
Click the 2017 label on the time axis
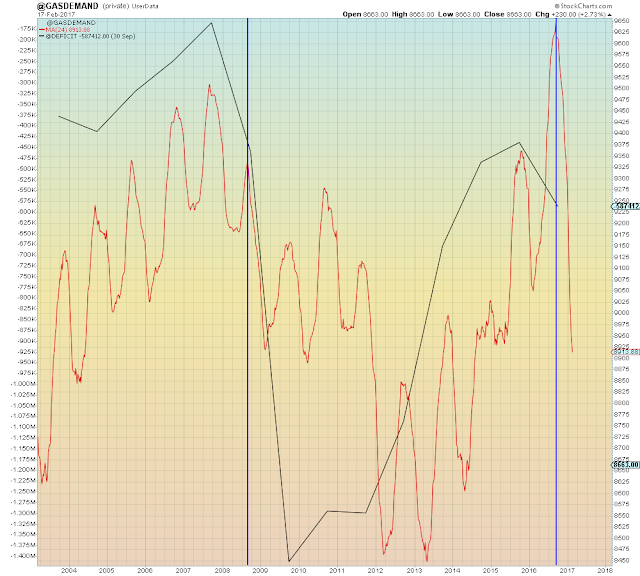[567, 571]
